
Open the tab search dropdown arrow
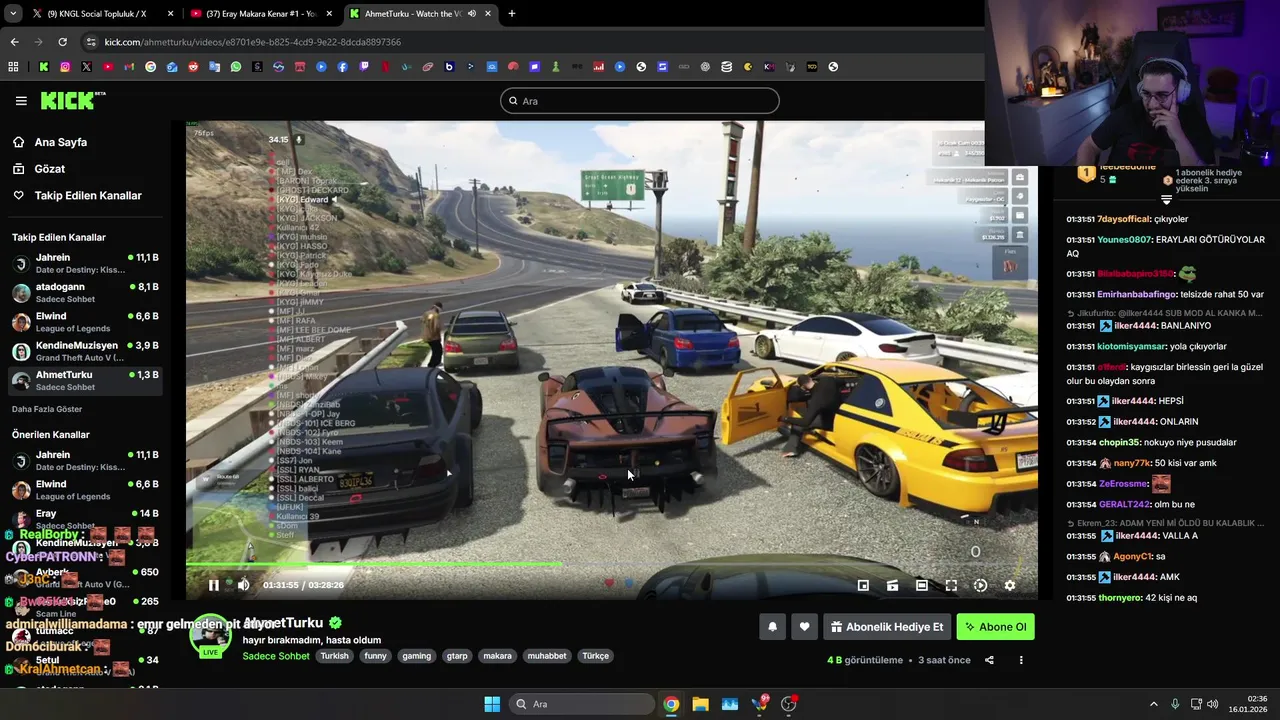pyautogui.click(x=13, y=14)
